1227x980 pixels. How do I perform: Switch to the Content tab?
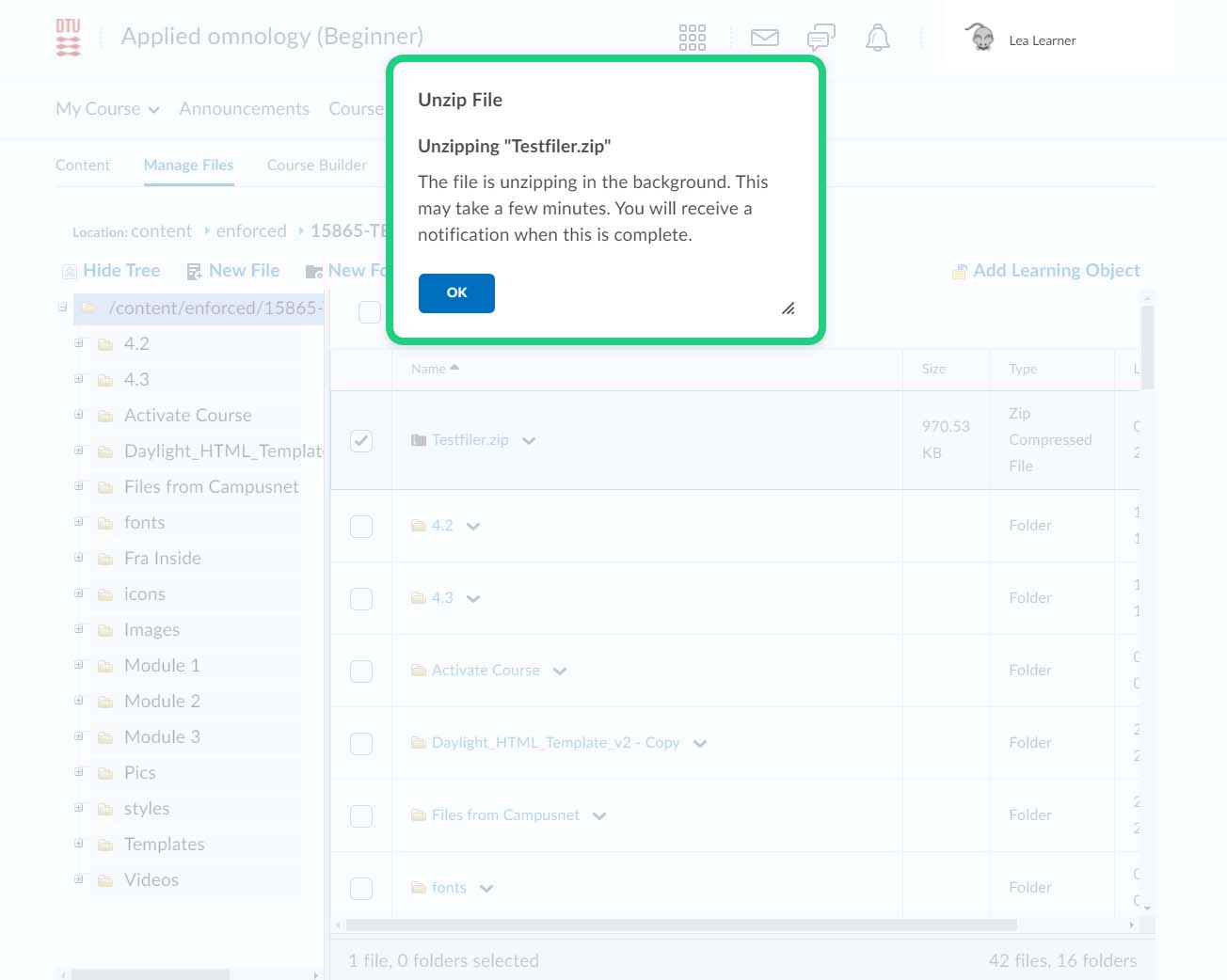coord(83,165)
